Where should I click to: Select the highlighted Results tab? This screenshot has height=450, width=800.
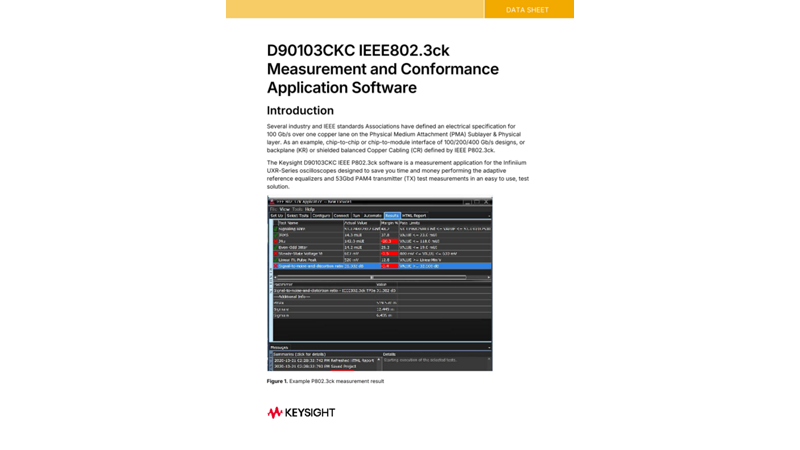coord(392,216)
